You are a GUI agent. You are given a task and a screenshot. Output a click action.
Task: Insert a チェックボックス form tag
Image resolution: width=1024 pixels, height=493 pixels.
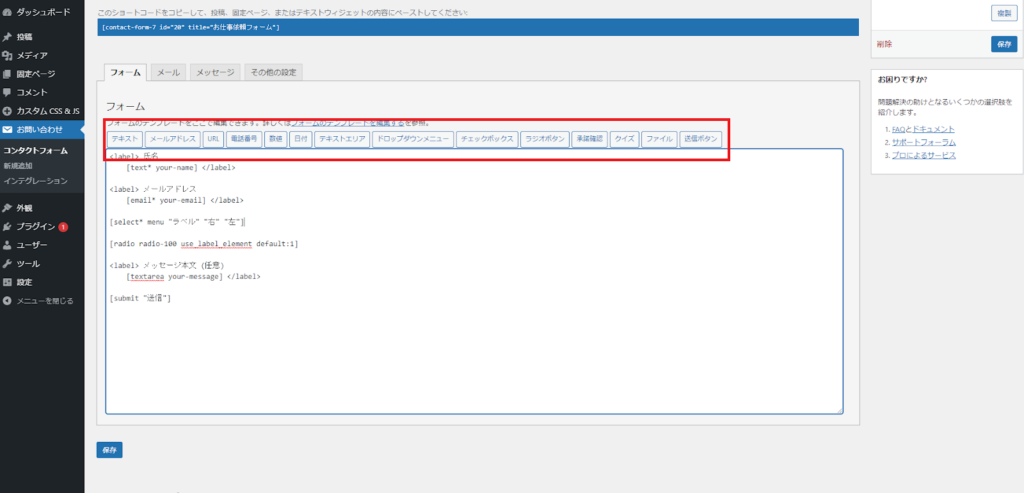coord(486,139)
